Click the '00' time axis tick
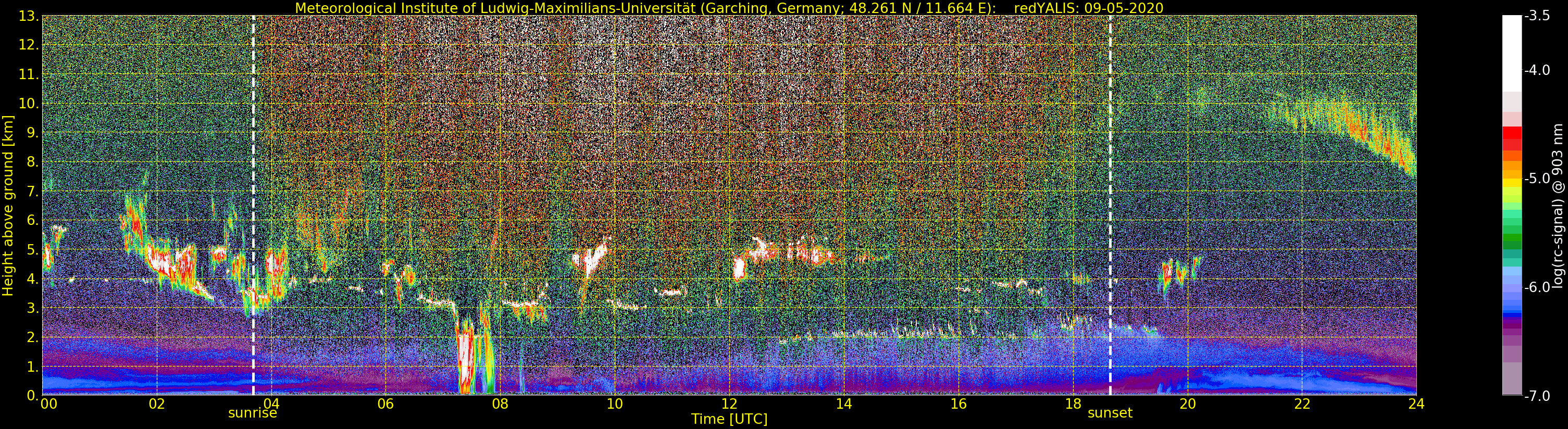Image resolution: width=1568 pixels, height=429 pixels. pos(48,403)
